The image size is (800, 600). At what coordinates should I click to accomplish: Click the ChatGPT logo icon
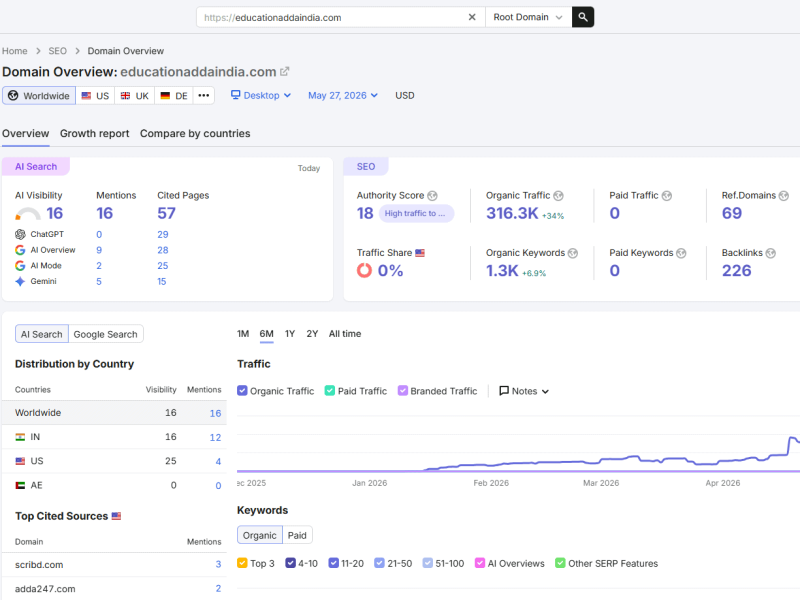tap(20, 234)
